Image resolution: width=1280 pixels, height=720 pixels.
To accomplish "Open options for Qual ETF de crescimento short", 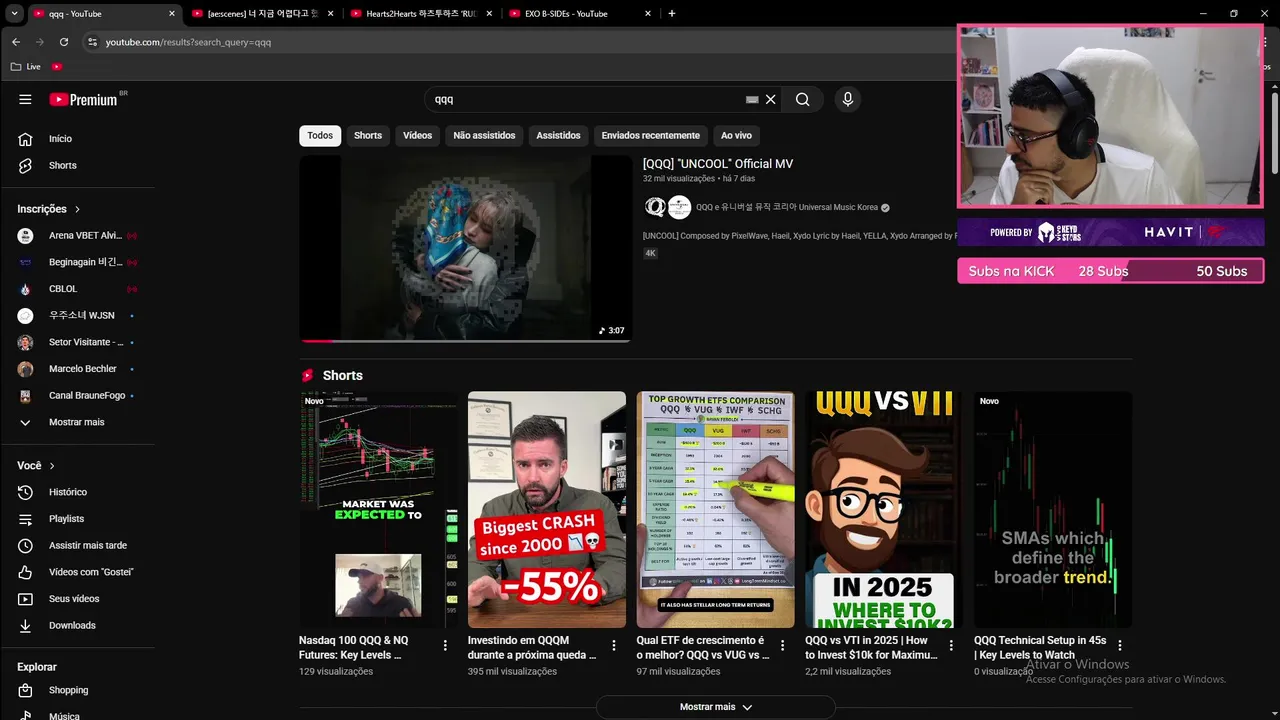I will (782, 646).
